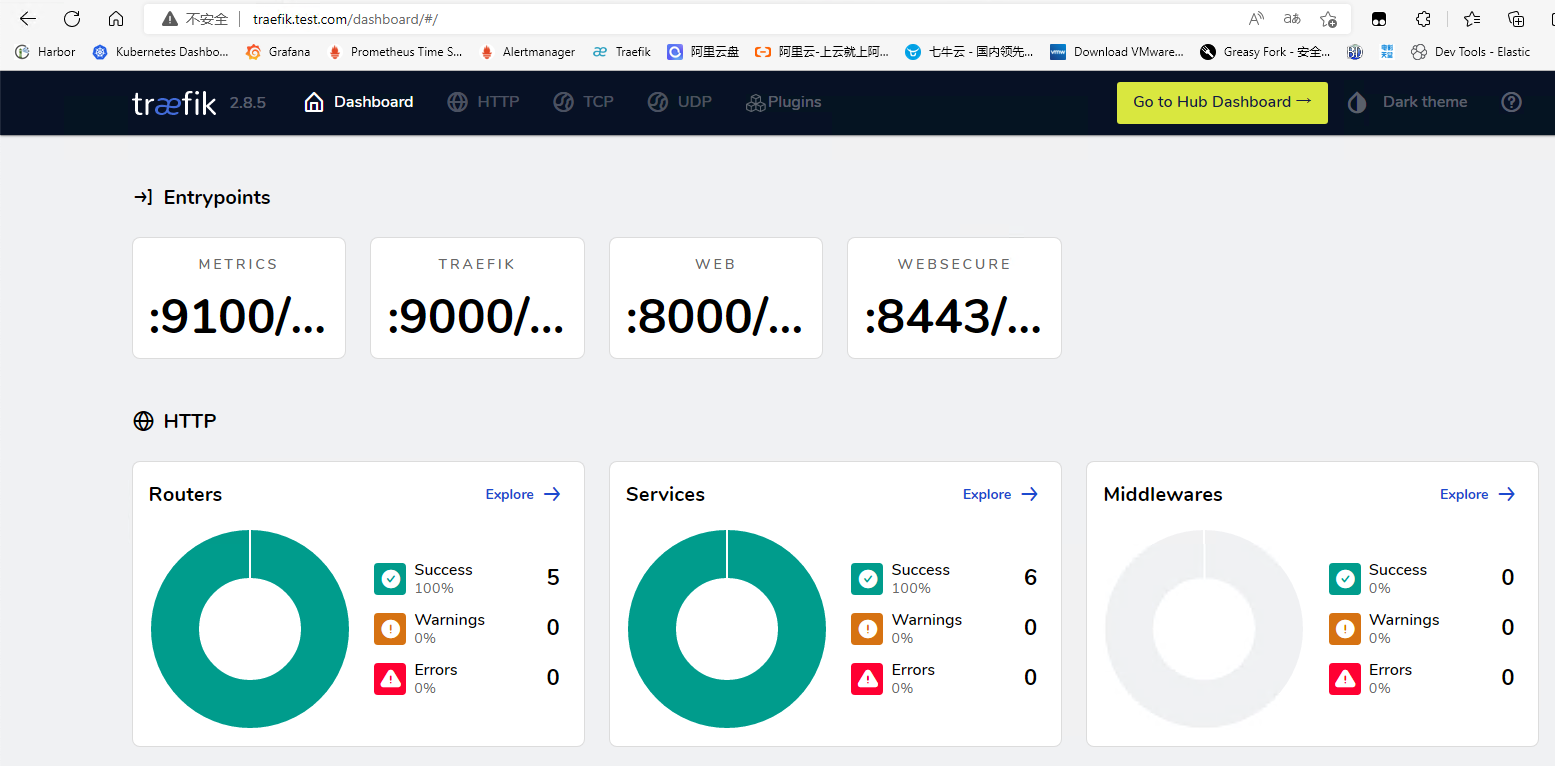Explore the Middlewares card
The width and height of the screenshot is (1555, 766).
coord(1478,494)
